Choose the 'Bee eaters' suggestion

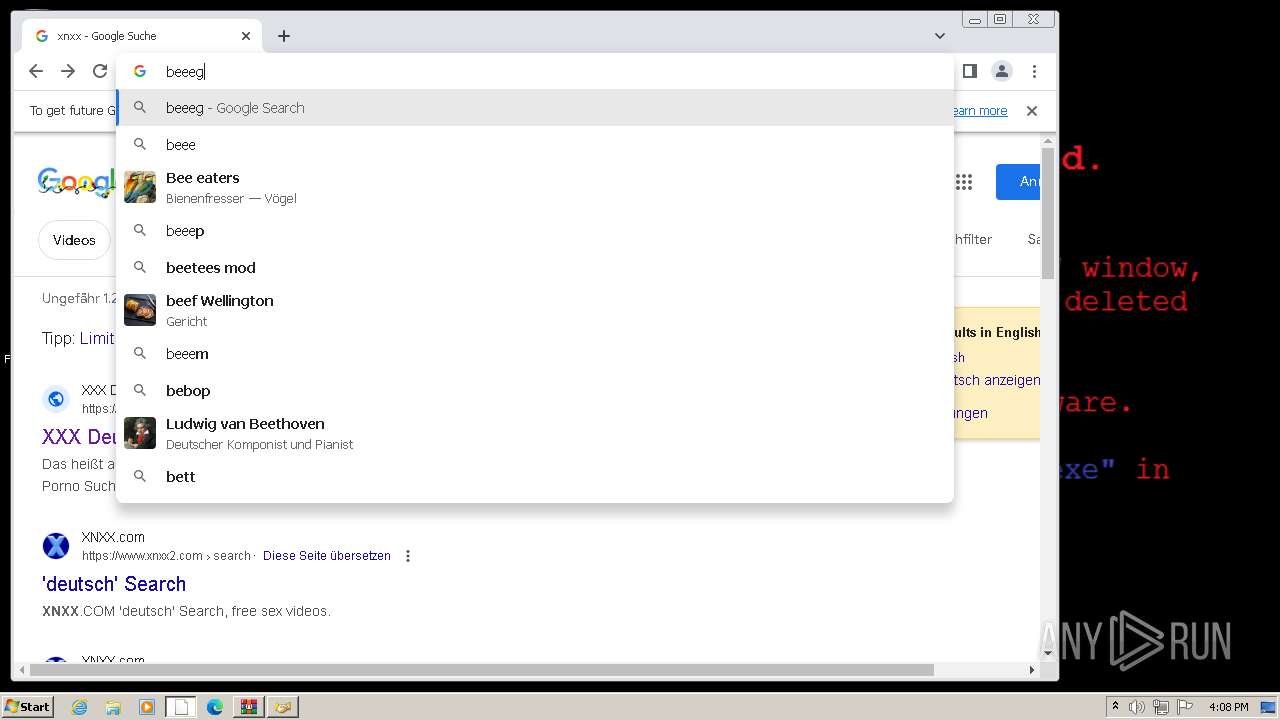[x=535, y=187]
